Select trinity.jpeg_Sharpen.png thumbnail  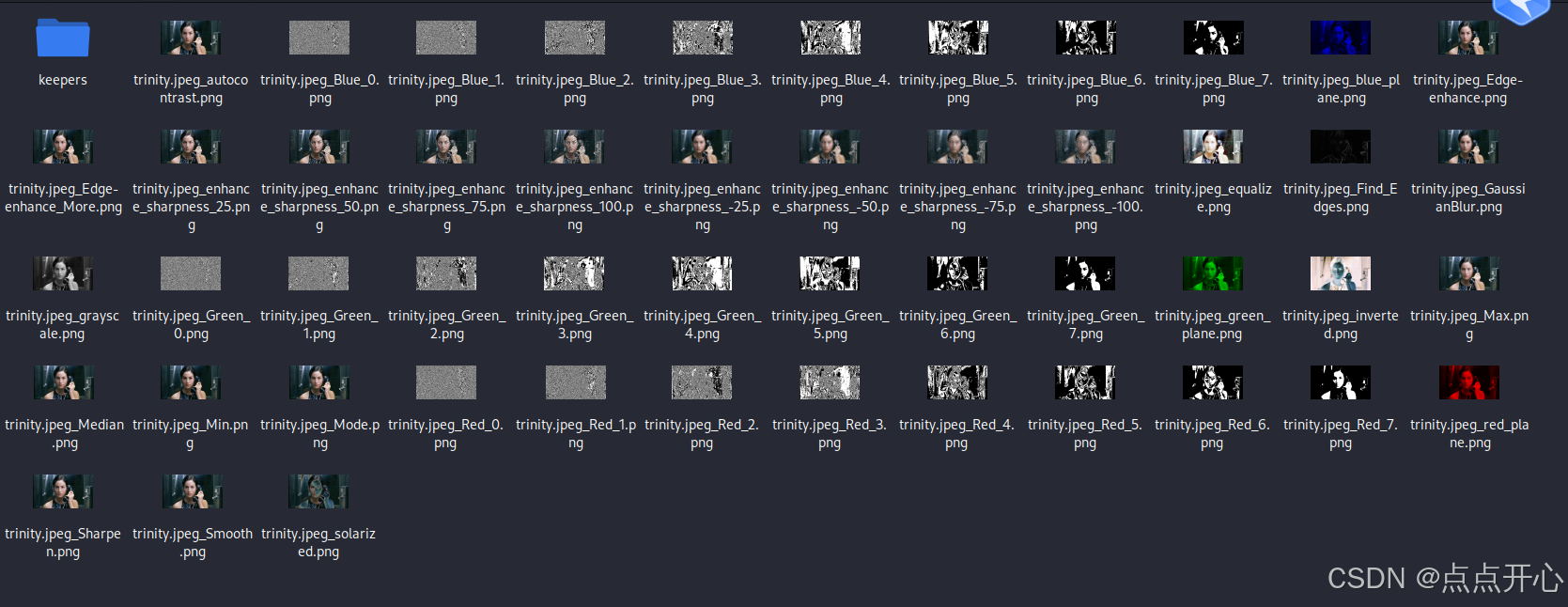coord(63,491)
